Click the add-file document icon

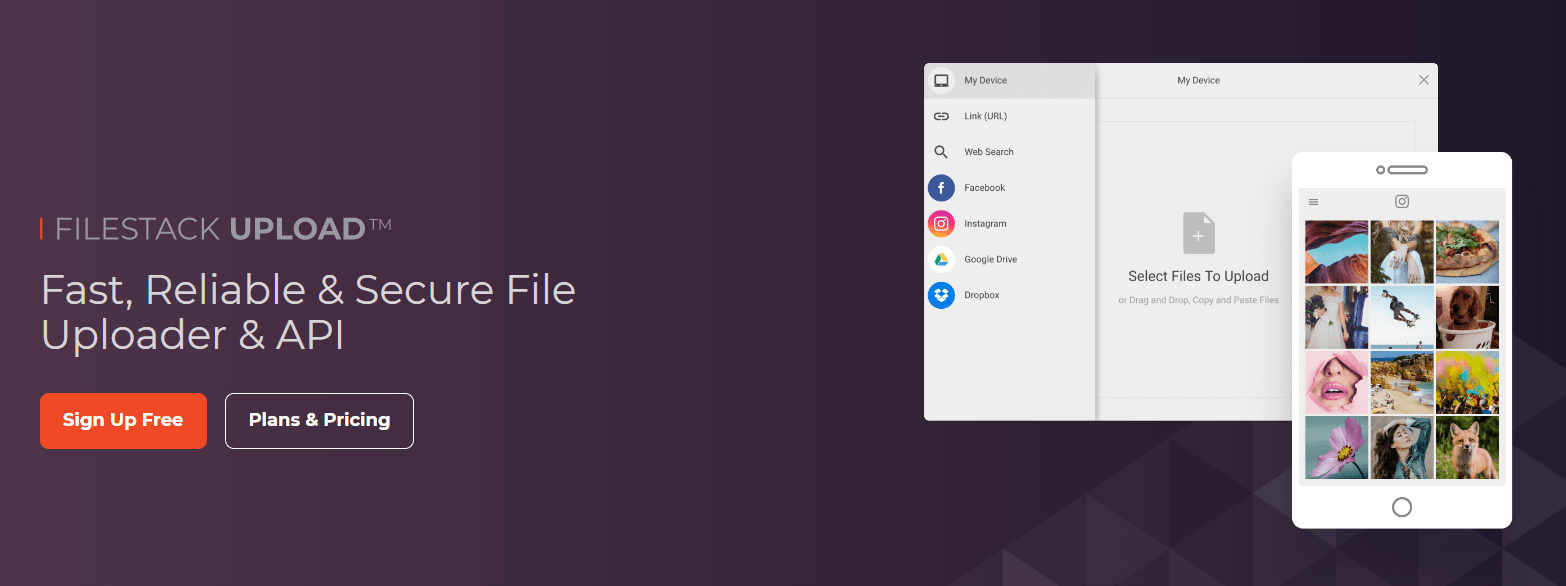(x=1199, y=233)
